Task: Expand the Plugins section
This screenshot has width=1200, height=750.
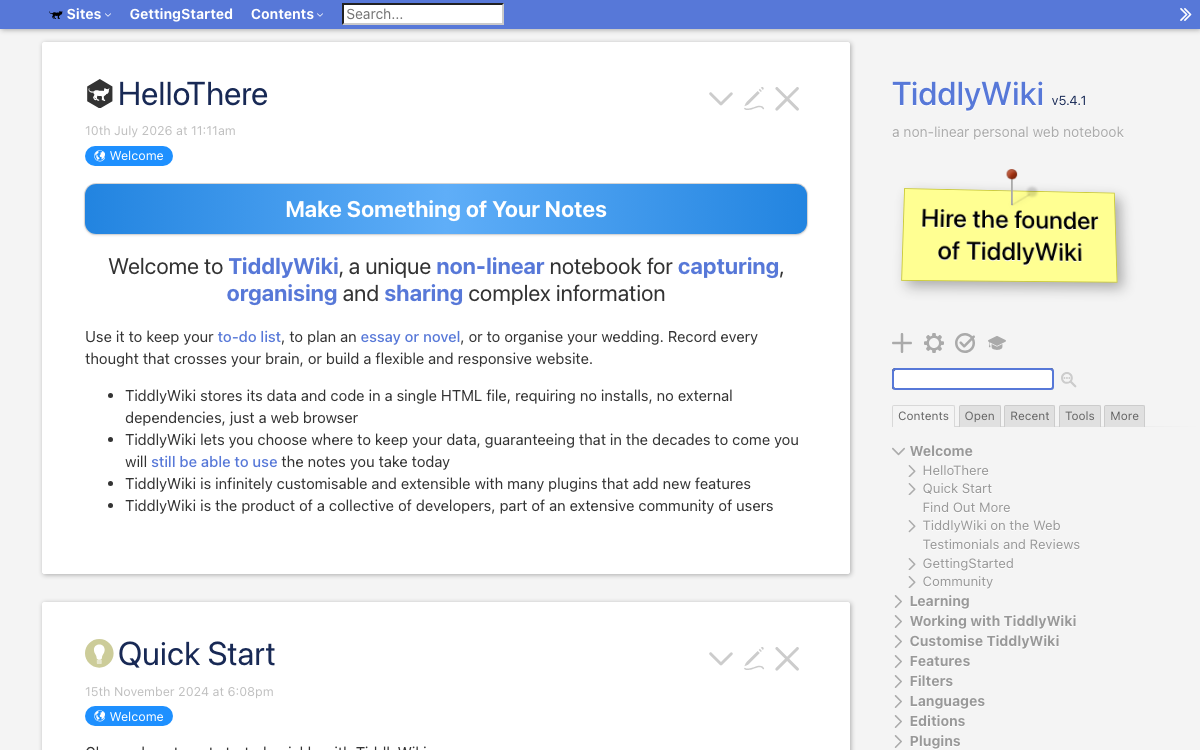Action: click(899, 741)
